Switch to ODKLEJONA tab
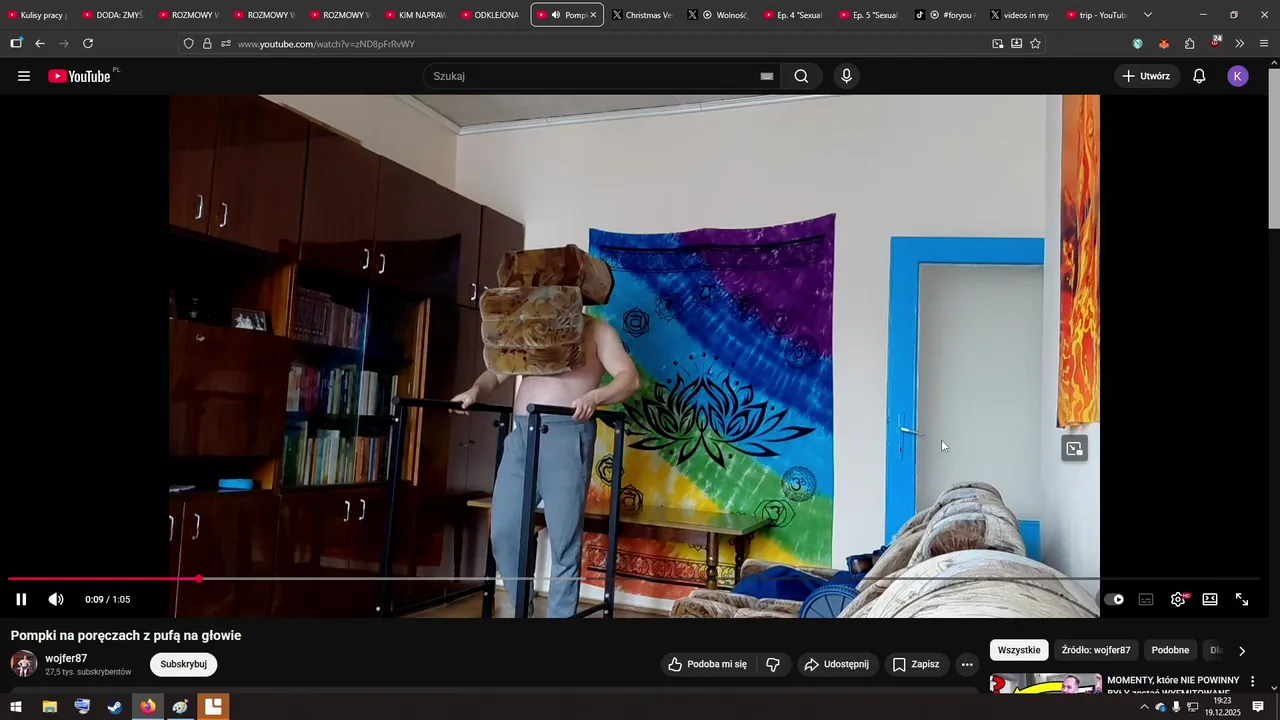This screenshot has height=720, width=1280. [492, 15]
